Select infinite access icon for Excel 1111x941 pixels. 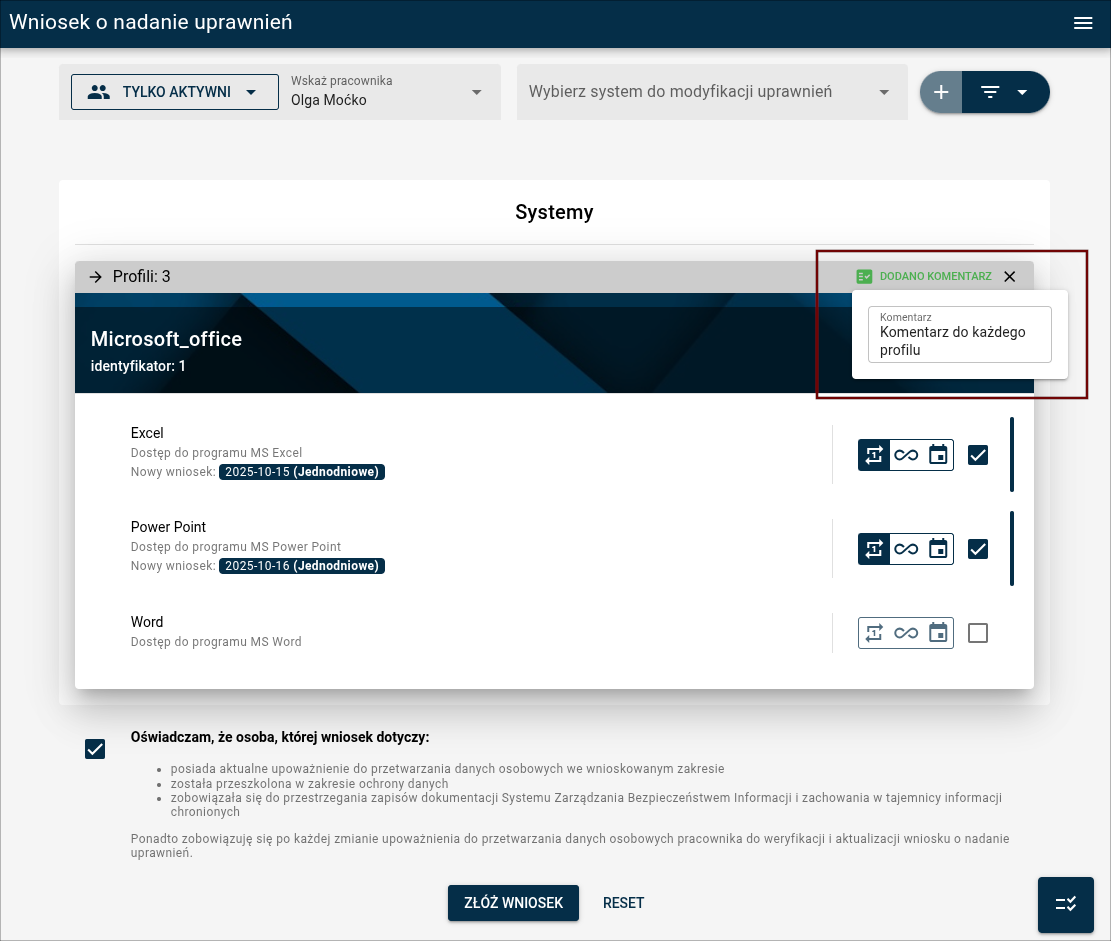(906, 455)
